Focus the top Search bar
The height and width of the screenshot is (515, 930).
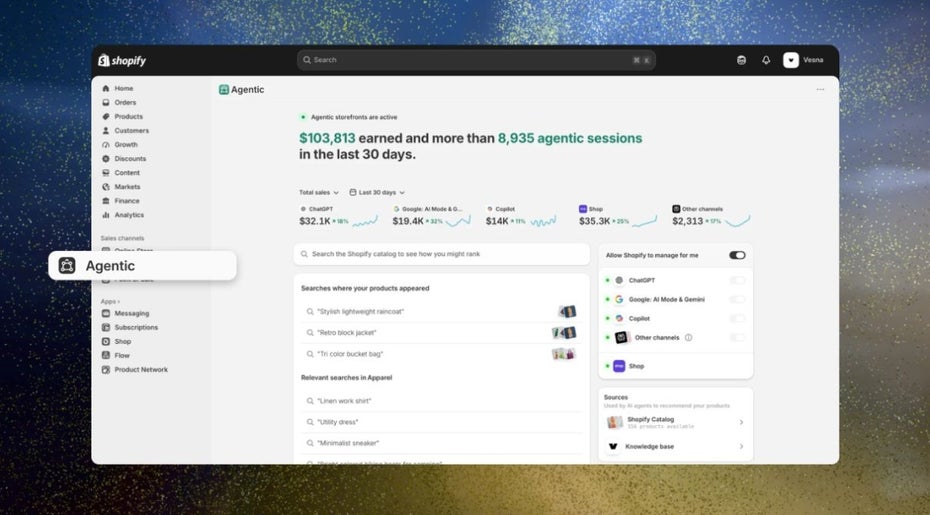pos(476,60)
